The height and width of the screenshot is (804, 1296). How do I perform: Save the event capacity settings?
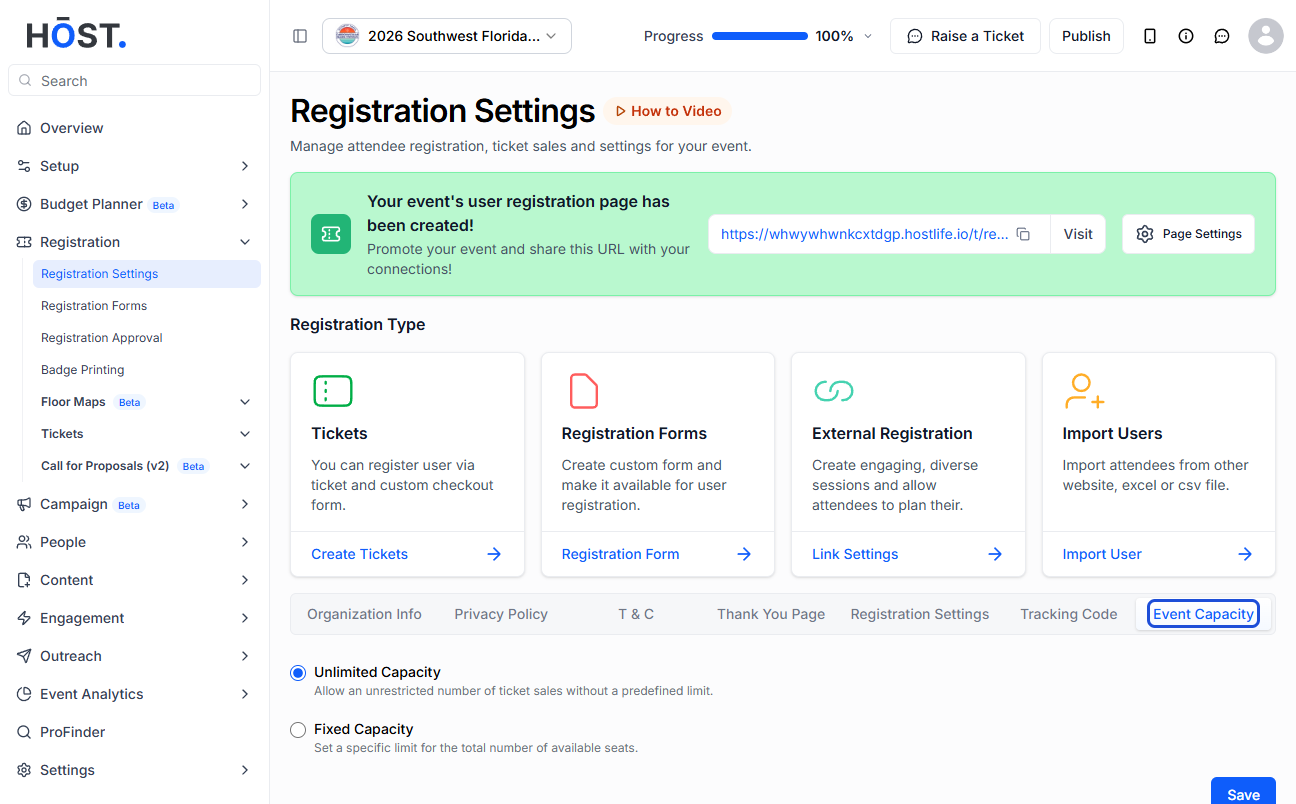(1243, 792)
